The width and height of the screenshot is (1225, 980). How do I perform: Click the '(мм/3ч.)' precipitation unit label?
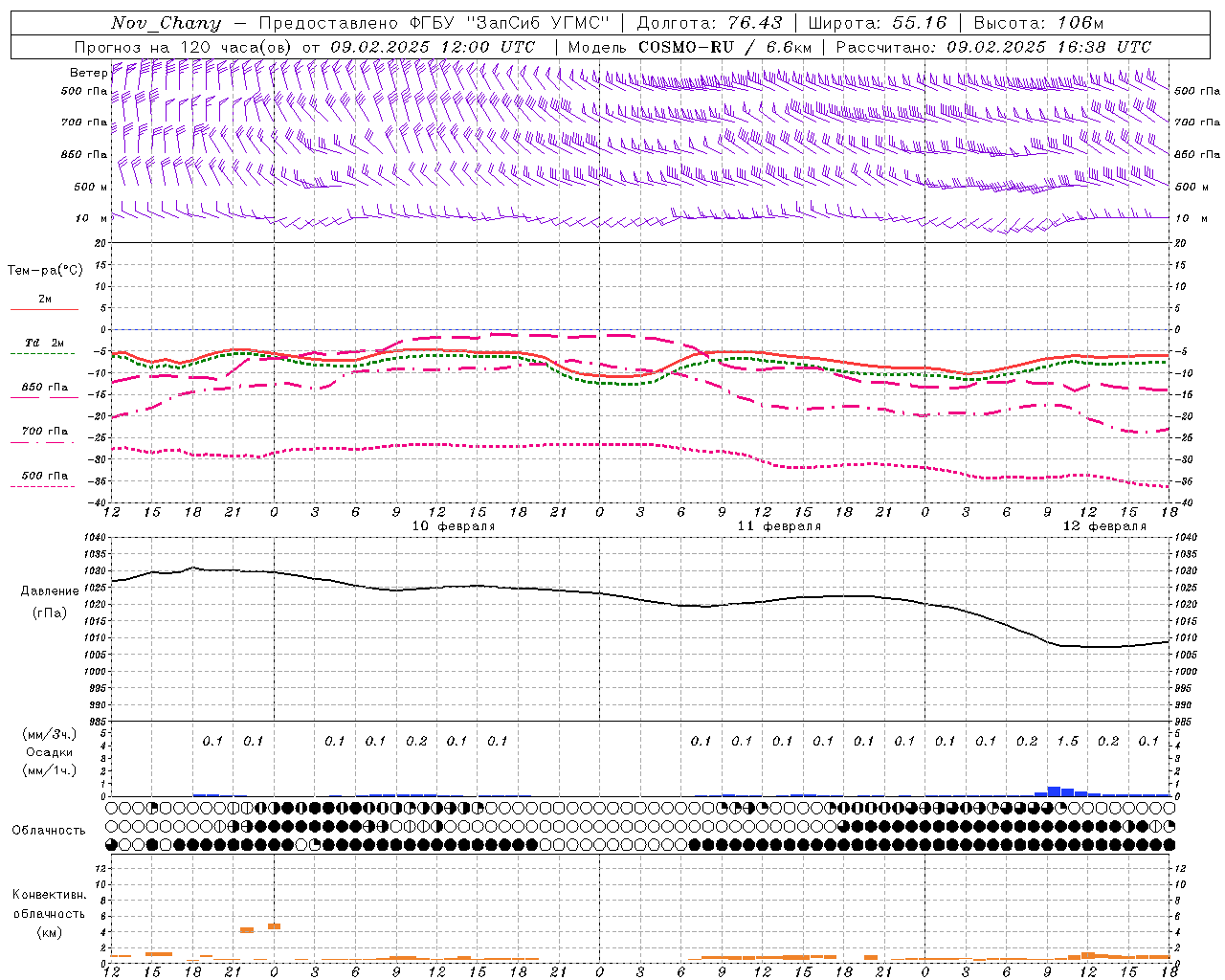49,734
